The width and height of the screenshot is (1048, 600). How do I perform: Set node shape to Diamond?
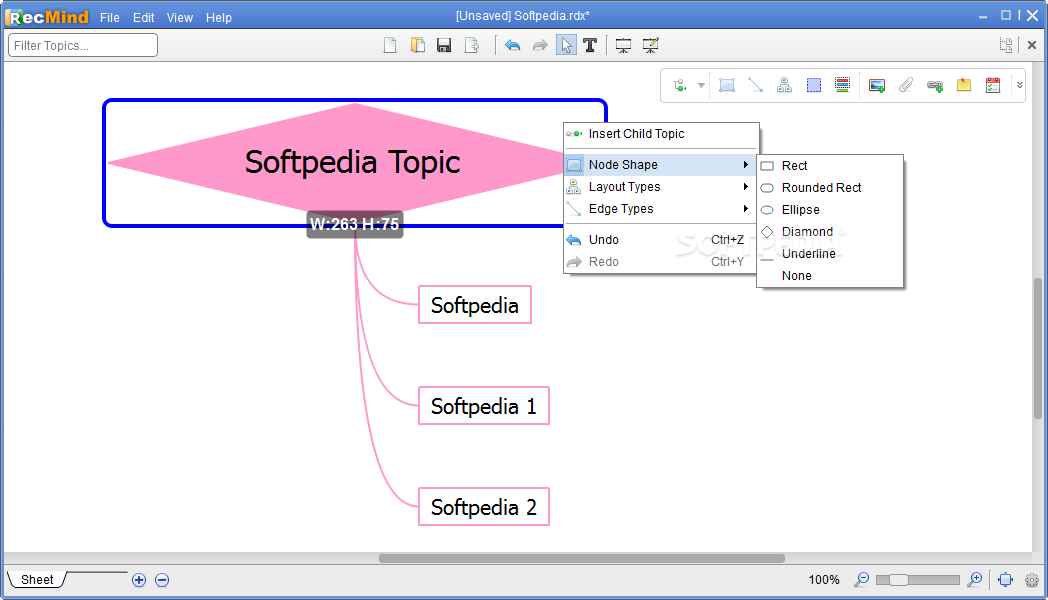pos(830,232)
